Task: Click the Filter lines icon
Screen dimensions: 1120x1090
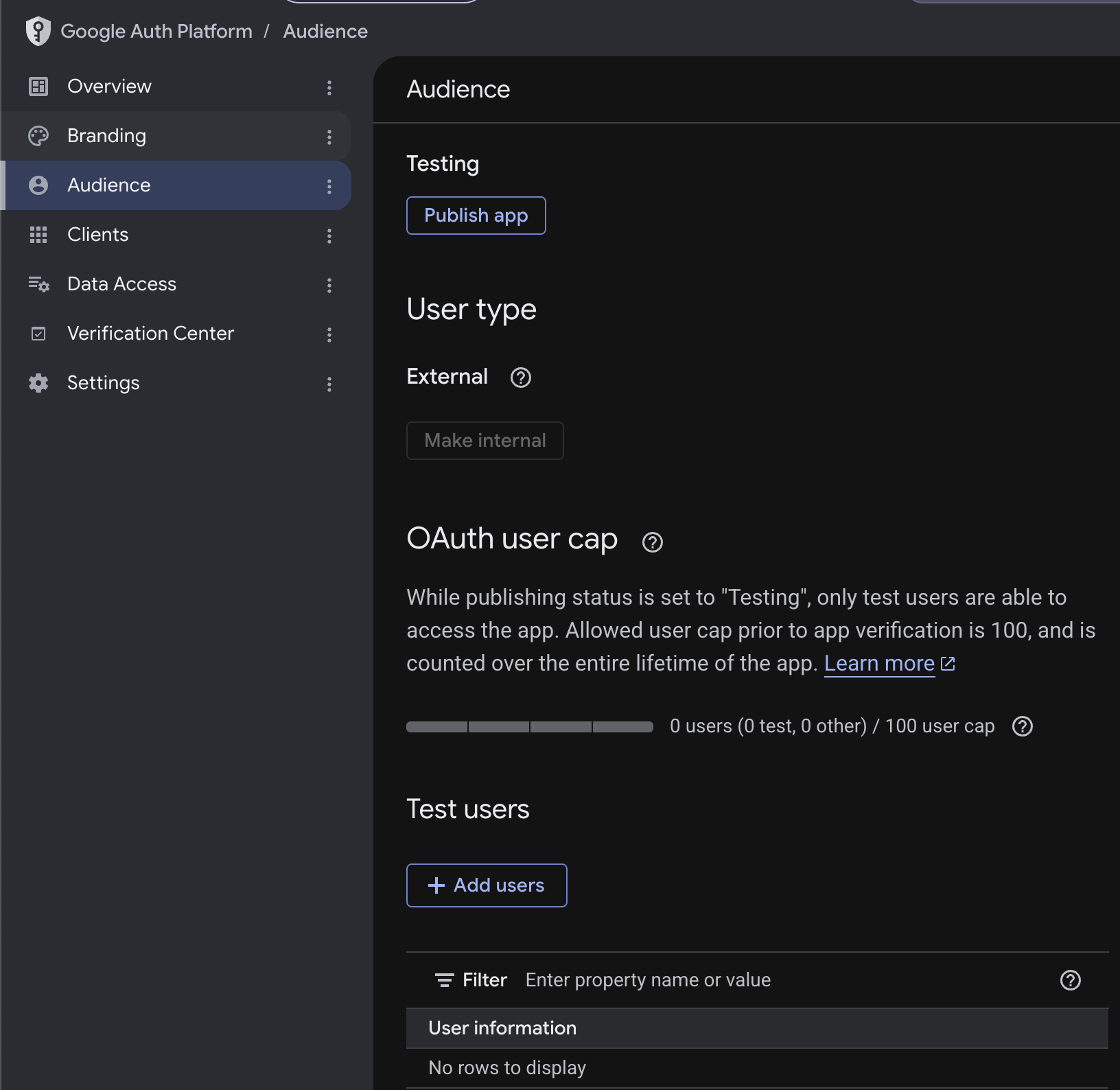Action: tap(445, 980)
